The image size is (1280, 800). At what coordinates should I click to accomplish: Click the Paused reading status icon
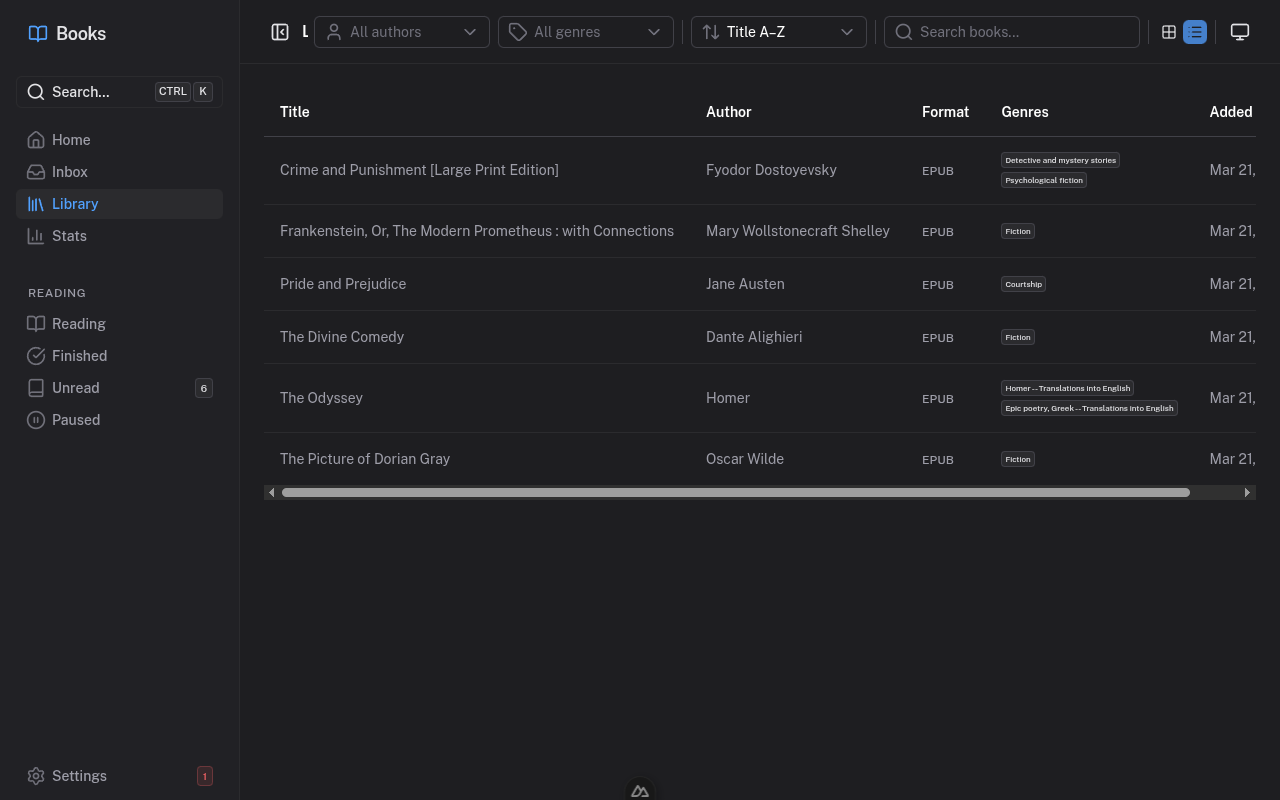click(x=36, y=420)
